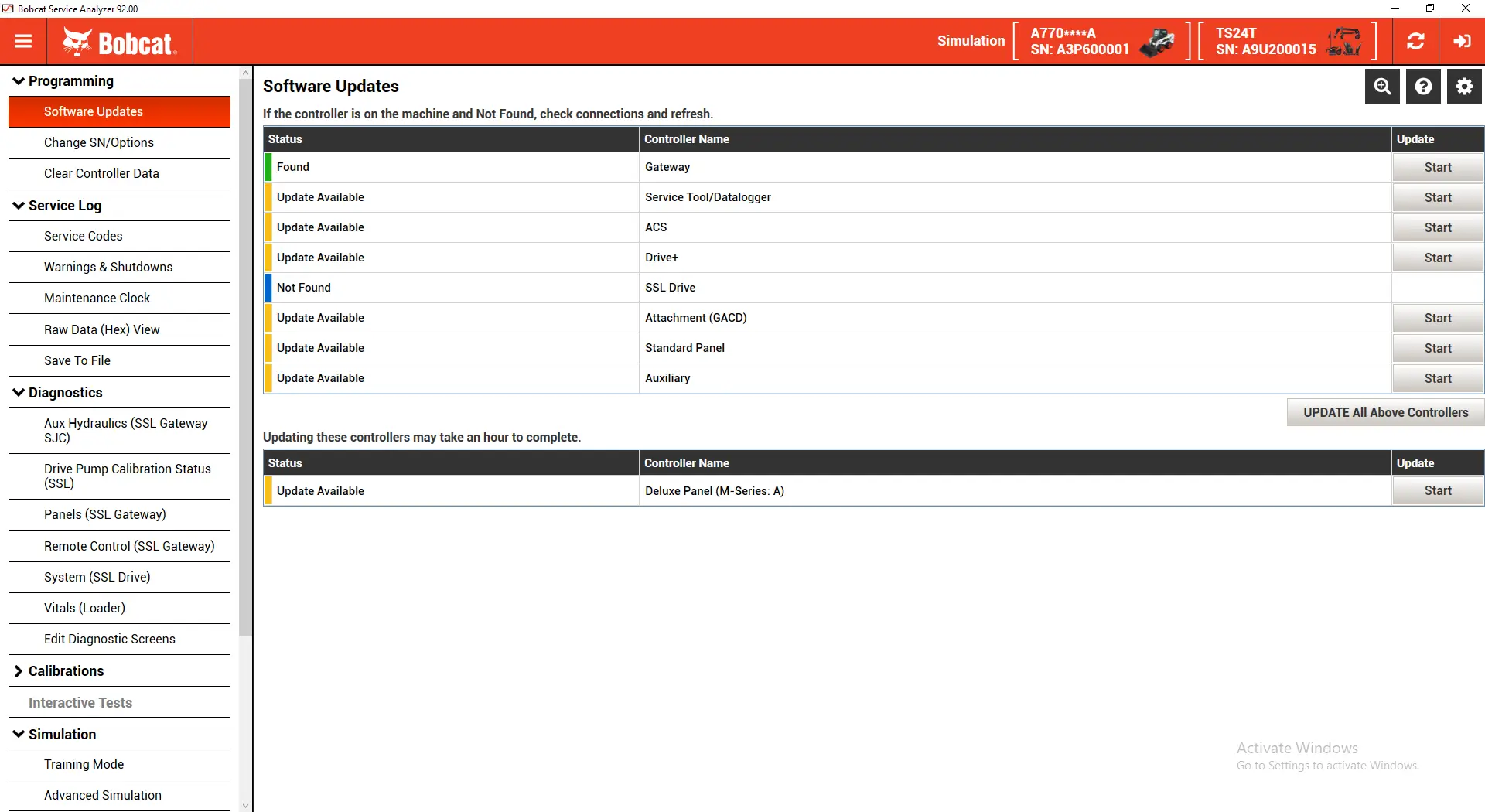Start Deluxe Panel (M-Series: A) update
Image resolution: width=1485 pixels, height=812 pixels.
(x=1438, y=490)
